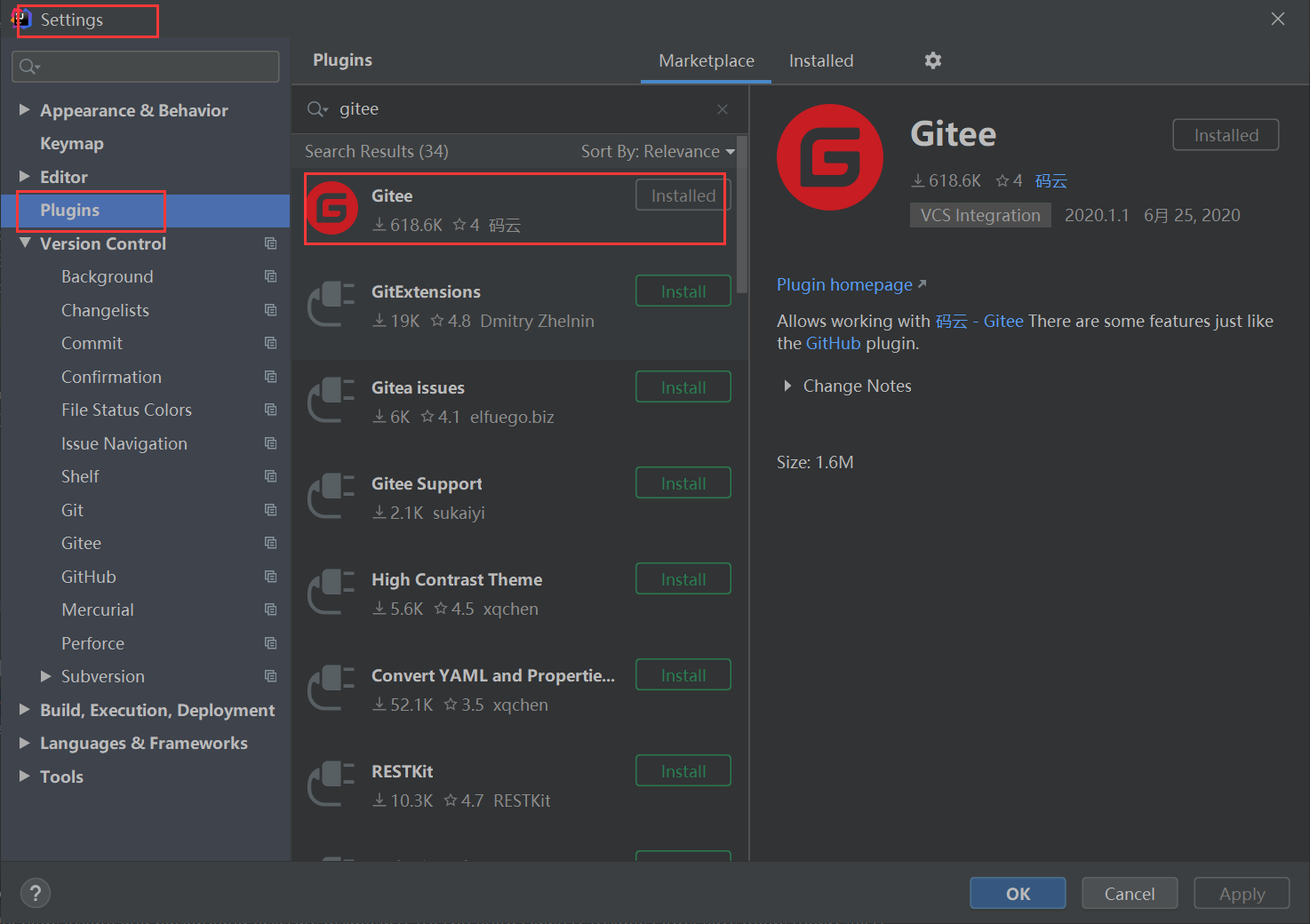Click the High Contrast Theme plug icon
Viewport: 1310px width, 924px height.
click(331, 592)
